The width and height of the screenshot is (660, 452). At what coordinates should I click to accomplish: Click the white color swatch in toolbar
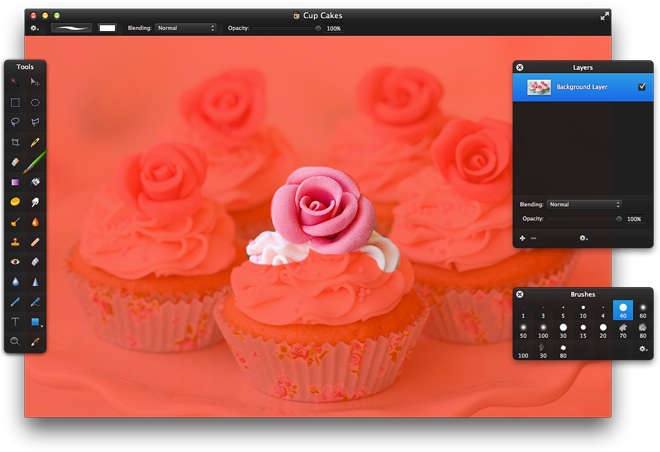coord(107,28)
